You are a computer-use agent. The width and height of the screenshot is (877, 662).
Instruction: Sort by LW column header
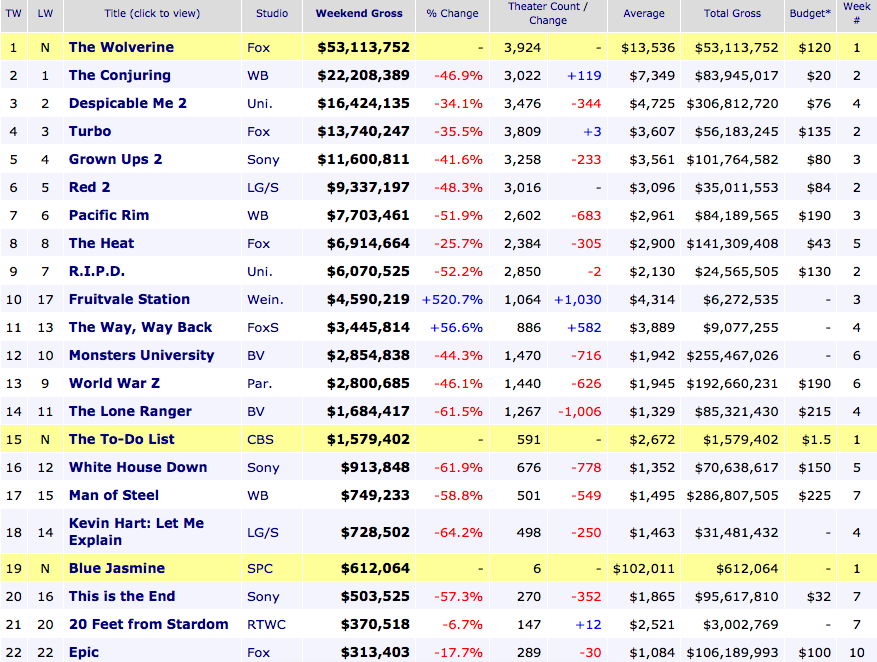[45, 13]
